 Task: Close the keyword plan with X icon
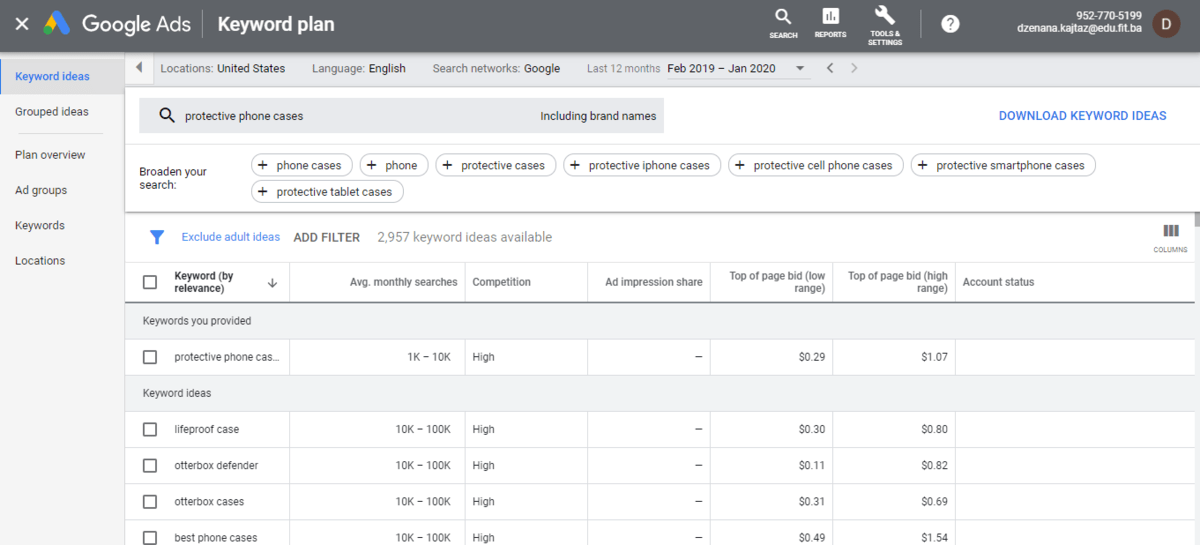tap(22, 24)
